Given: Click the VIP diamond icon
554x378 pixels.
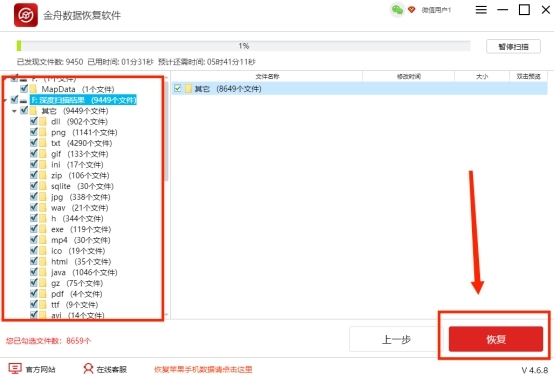Looking at the screenshot, I should coord(411,10).
